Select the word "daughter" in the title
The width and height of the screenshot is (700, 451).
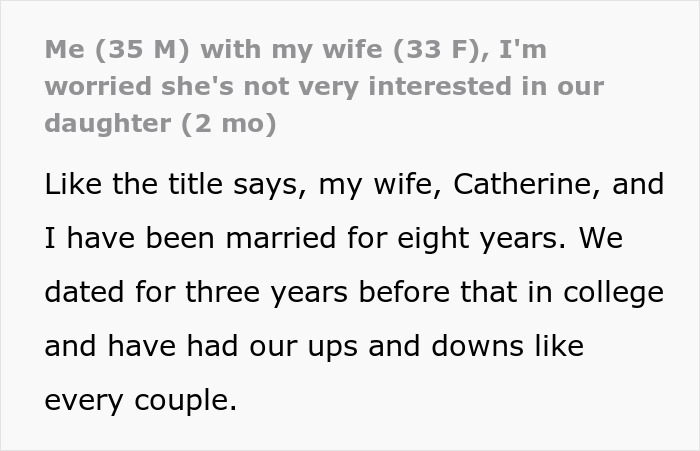pyautogui.click(x=108, y=123)
